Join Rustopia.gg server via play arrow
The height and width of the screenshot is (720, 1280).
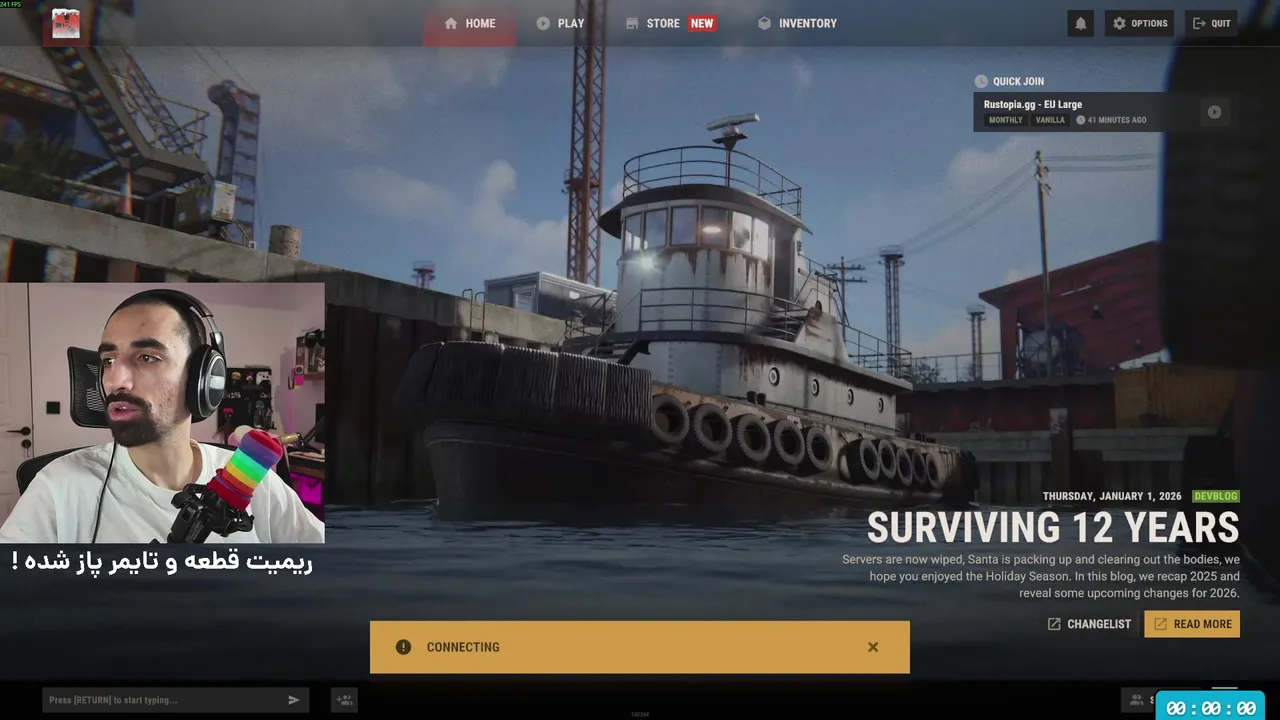[1214, 112]
